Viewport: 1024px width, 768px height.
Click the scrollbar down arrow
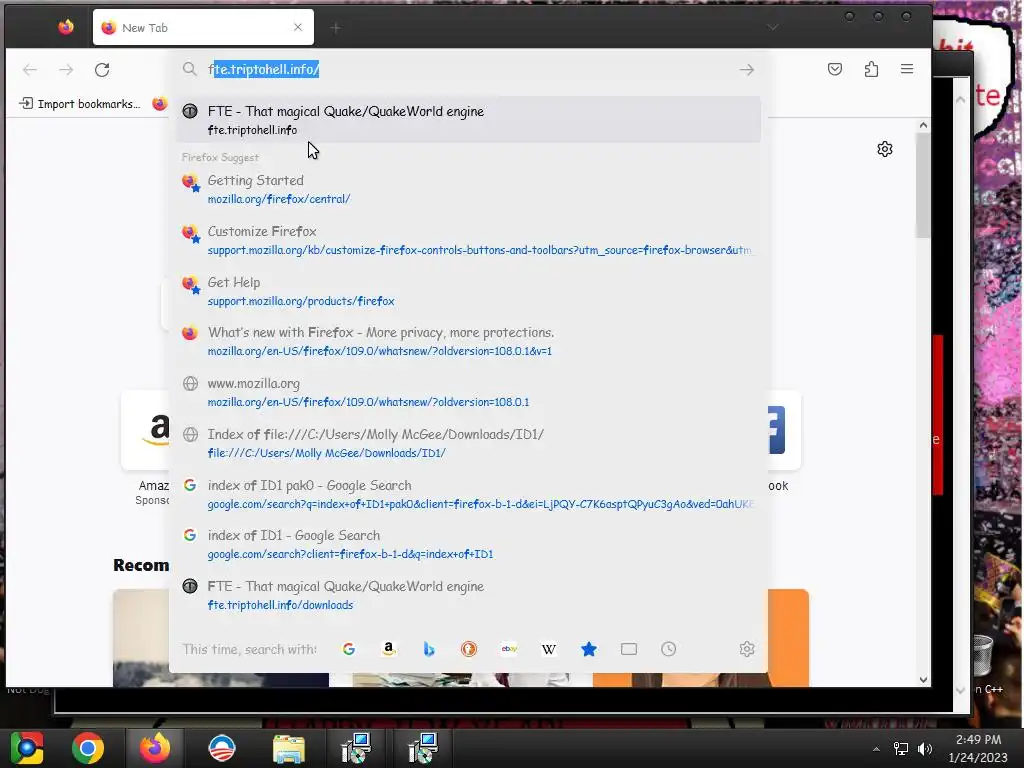923,679
